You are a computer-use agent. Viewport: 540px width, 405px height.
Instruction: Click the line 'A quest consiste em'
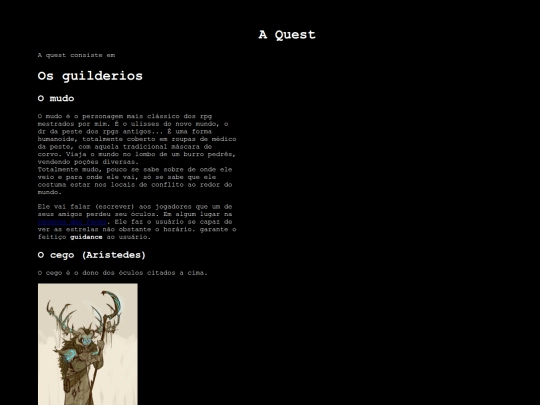pyautogui.click(x=76, y=55)
